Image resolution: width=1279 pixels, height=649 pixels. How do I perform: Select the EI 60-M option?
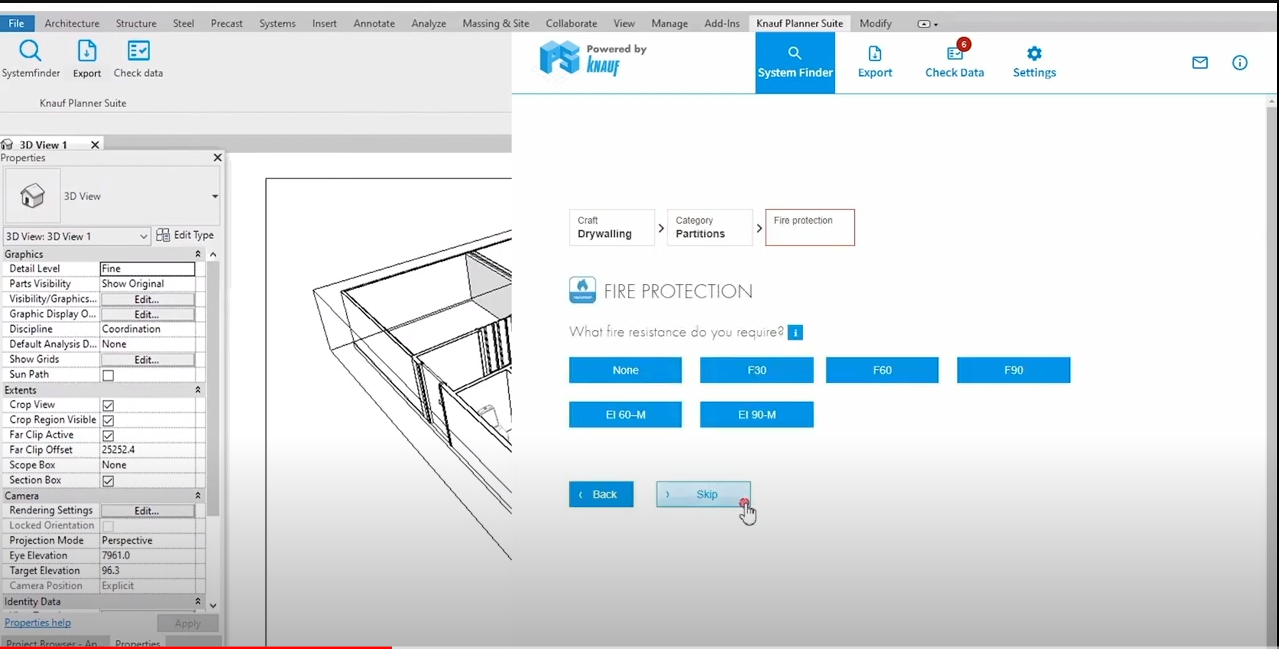point(625,414)
